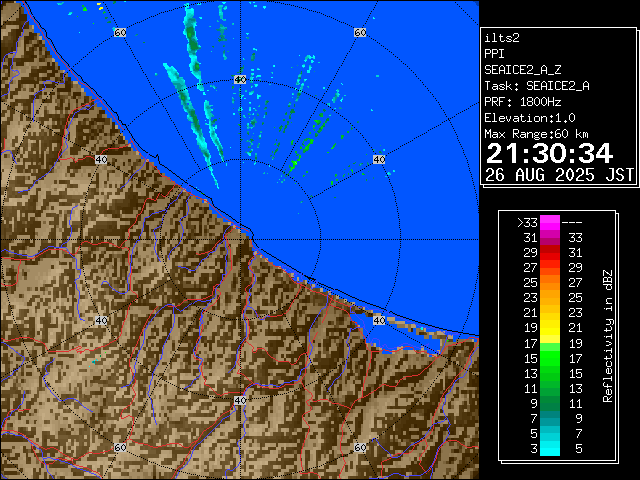Click the SEAICE2_A_Z product name
Image resolution: width=640 pixels, height=480 pixels.
522,70
